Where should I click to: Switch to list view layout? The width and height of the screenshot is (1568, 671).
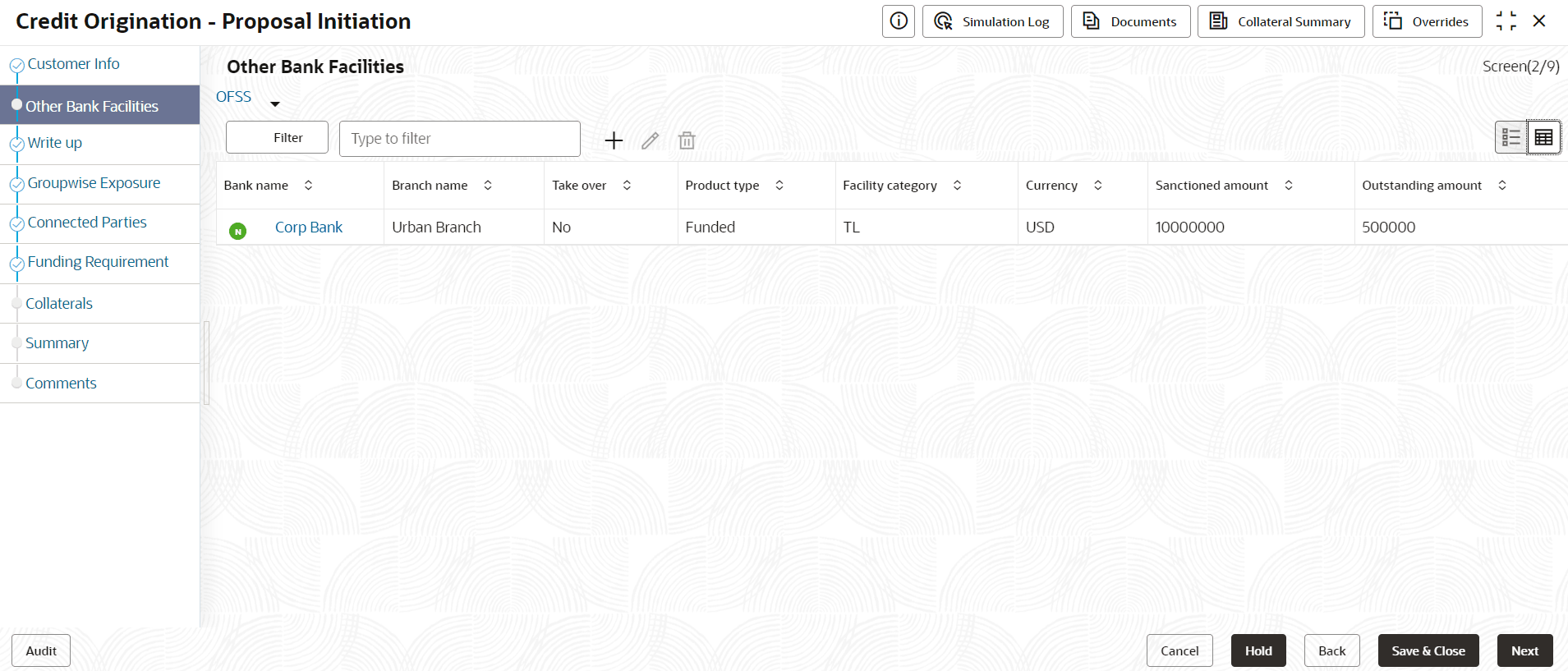1511,137
